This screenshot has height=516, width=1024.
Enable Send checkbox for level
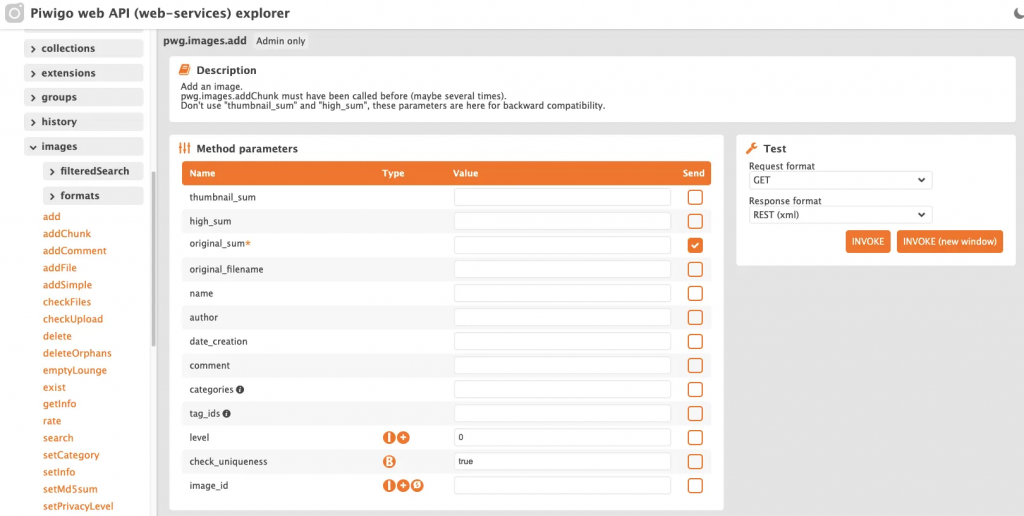[x=695, y=438]
